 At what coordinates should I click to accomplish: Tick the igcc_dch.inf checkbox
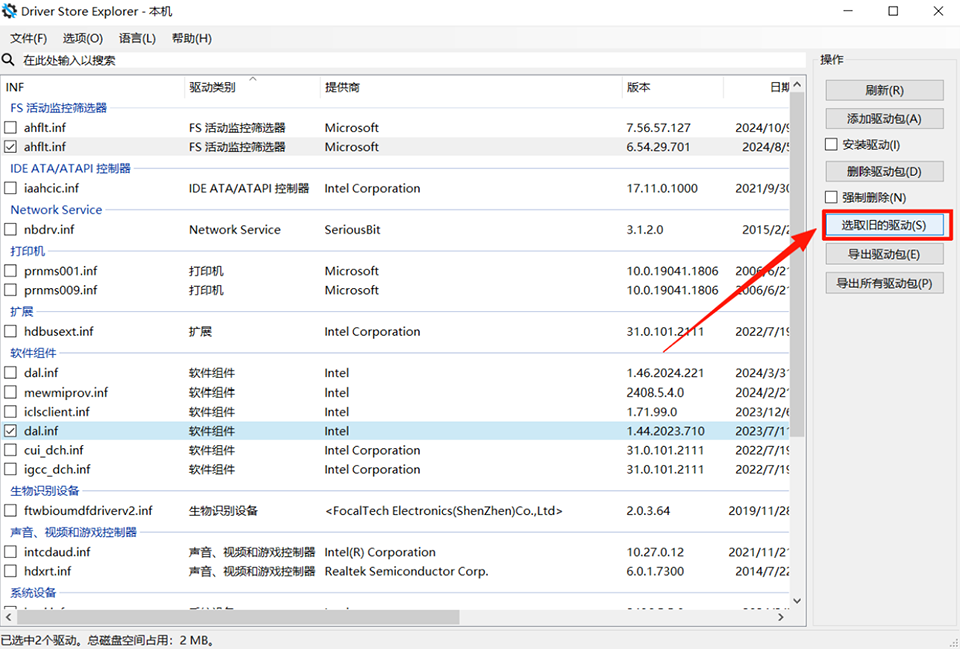(10, 469)
